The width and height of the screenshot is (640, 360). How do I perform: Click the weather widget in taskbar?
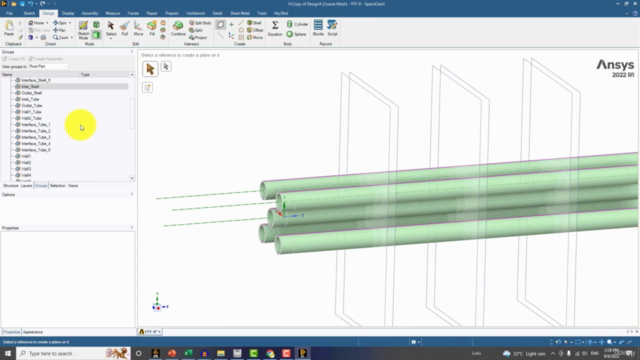point(524,353)
